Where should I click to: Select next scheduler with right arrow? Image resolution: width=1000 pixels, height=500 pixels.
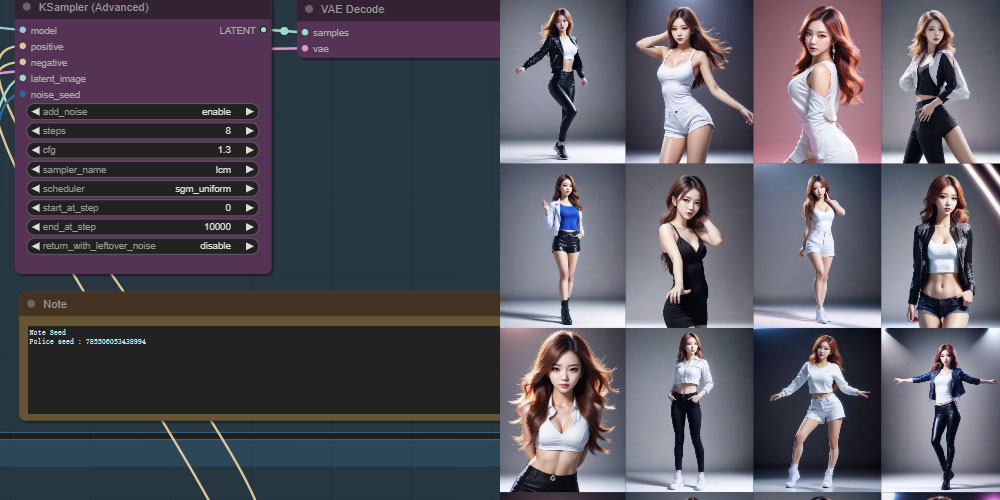click(x=250, y=189)
